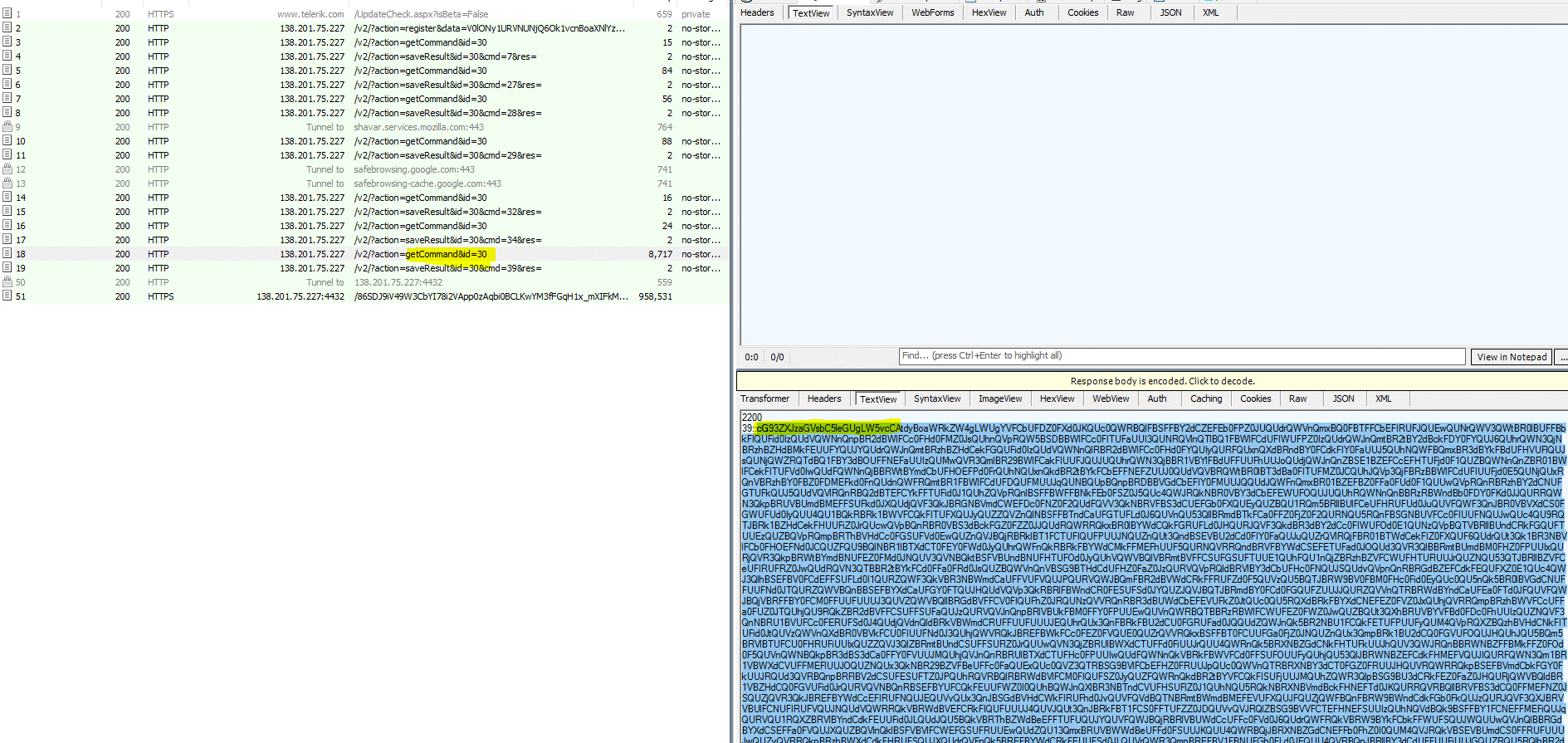Select the action=register URL in row 2
1568x743 pixels.
pos(490,28)
